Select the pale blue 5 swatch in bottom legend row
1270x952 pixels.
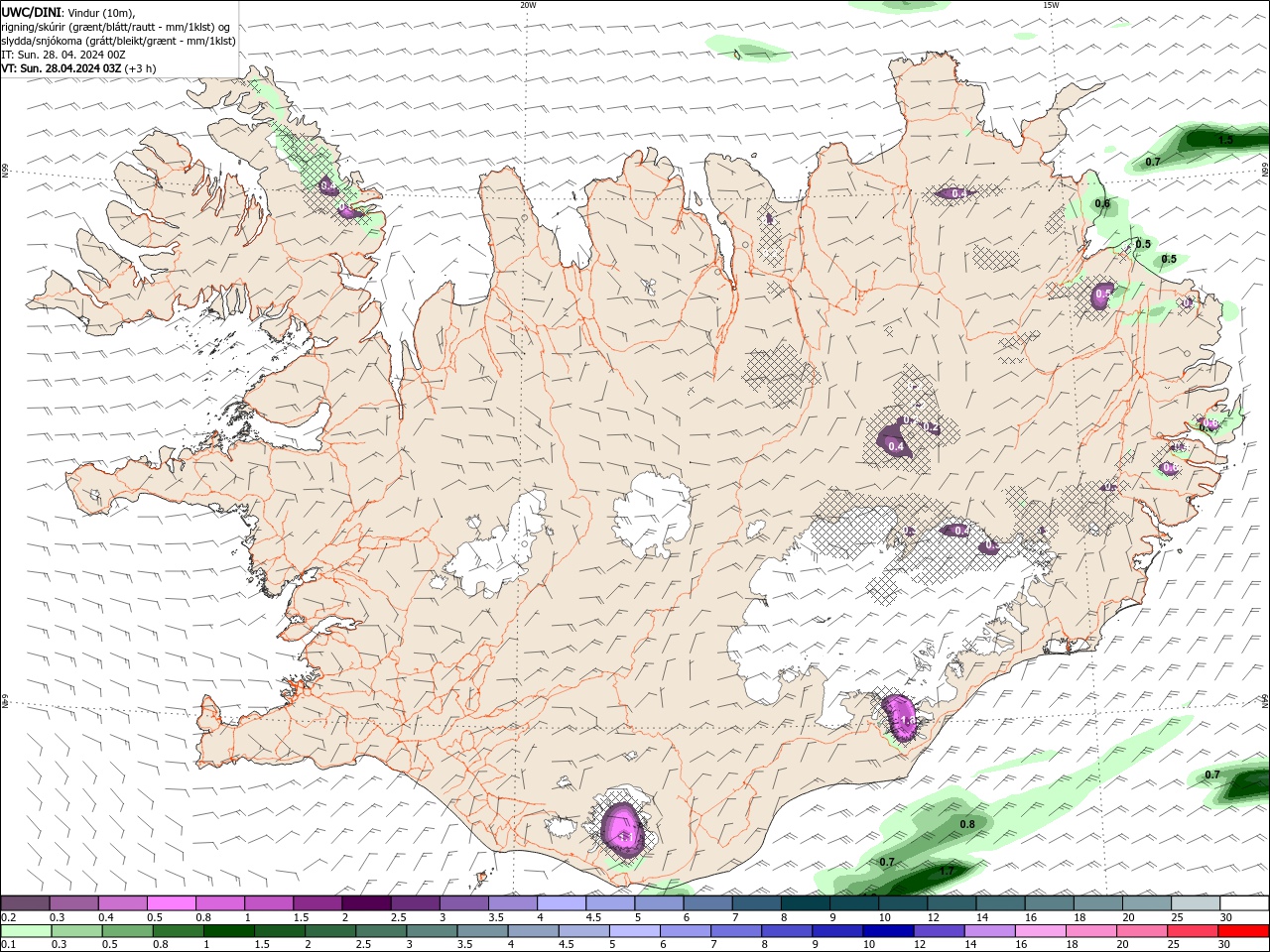click(634, 931)
